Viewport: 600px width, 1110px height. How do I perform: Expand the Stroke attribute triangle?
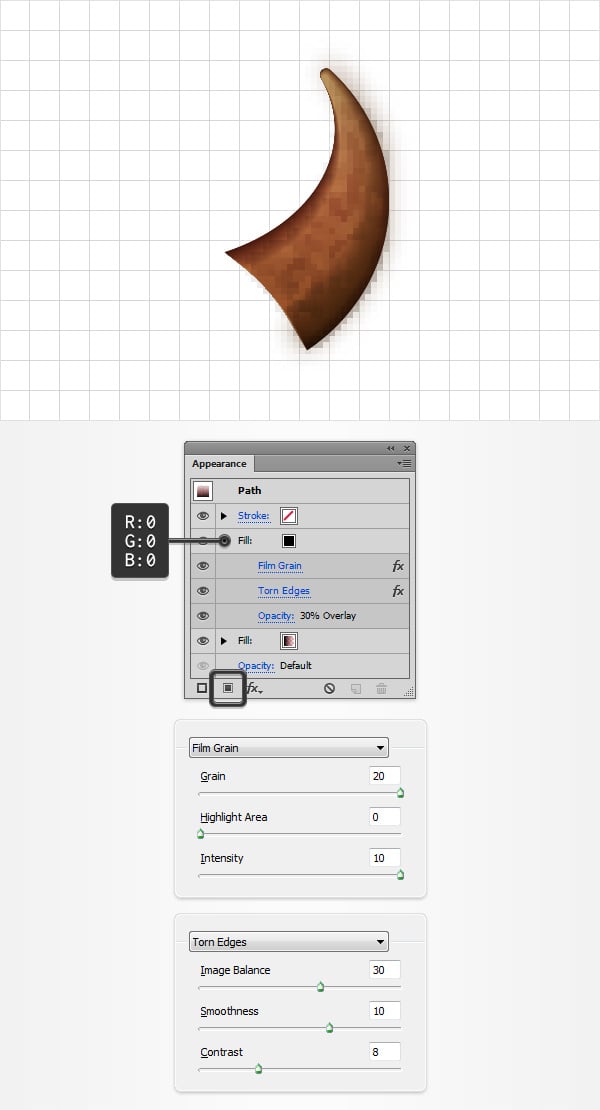pyautogui.click(x=224, y=516)
